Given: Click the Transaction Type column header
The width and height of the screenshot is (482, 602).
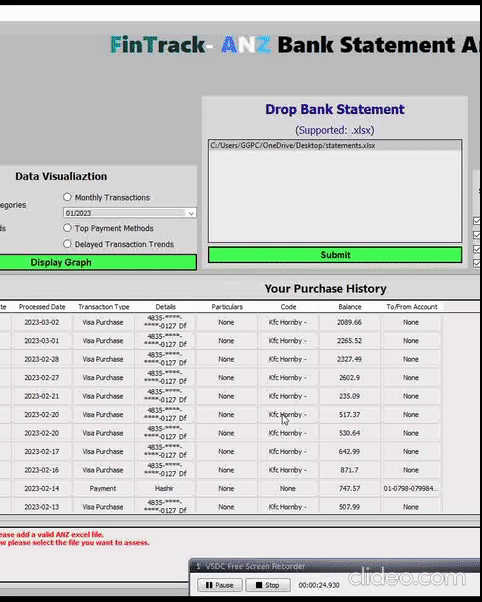Looking at the screenshot, I should coord(104,307).
